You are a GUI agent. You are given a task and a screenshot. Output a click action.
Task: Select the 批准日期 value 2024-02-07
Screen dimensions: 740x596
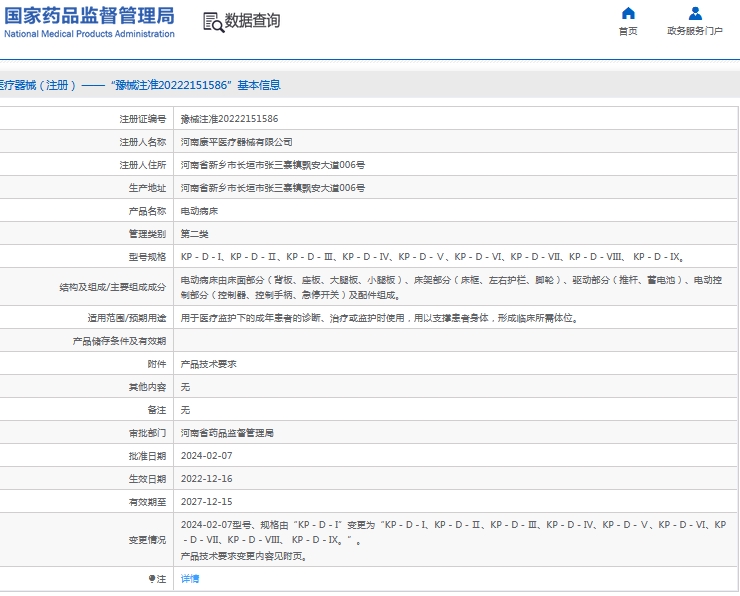coord(206,456)
